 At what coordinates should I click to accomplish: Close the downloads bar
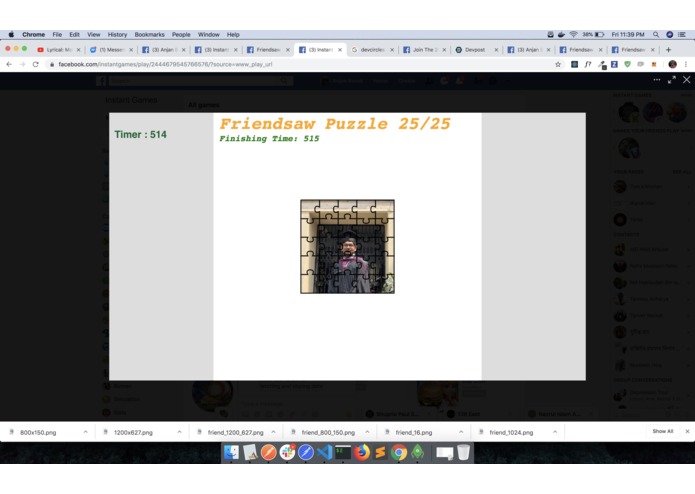(x=687, y=432)
